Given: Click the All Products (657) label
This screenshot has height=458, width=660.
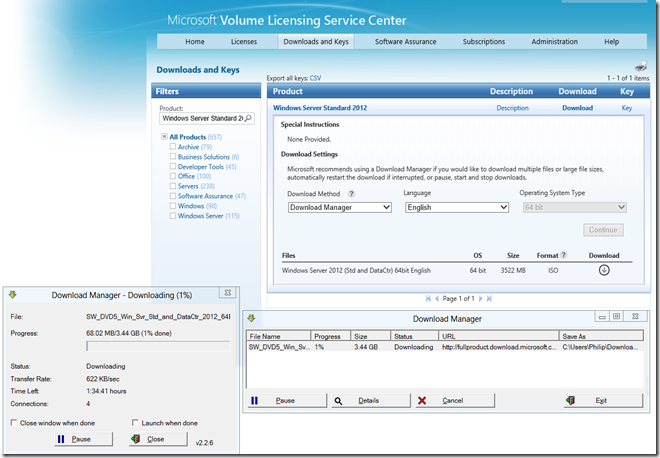Looking at the screenshot, I should point(195,137).
